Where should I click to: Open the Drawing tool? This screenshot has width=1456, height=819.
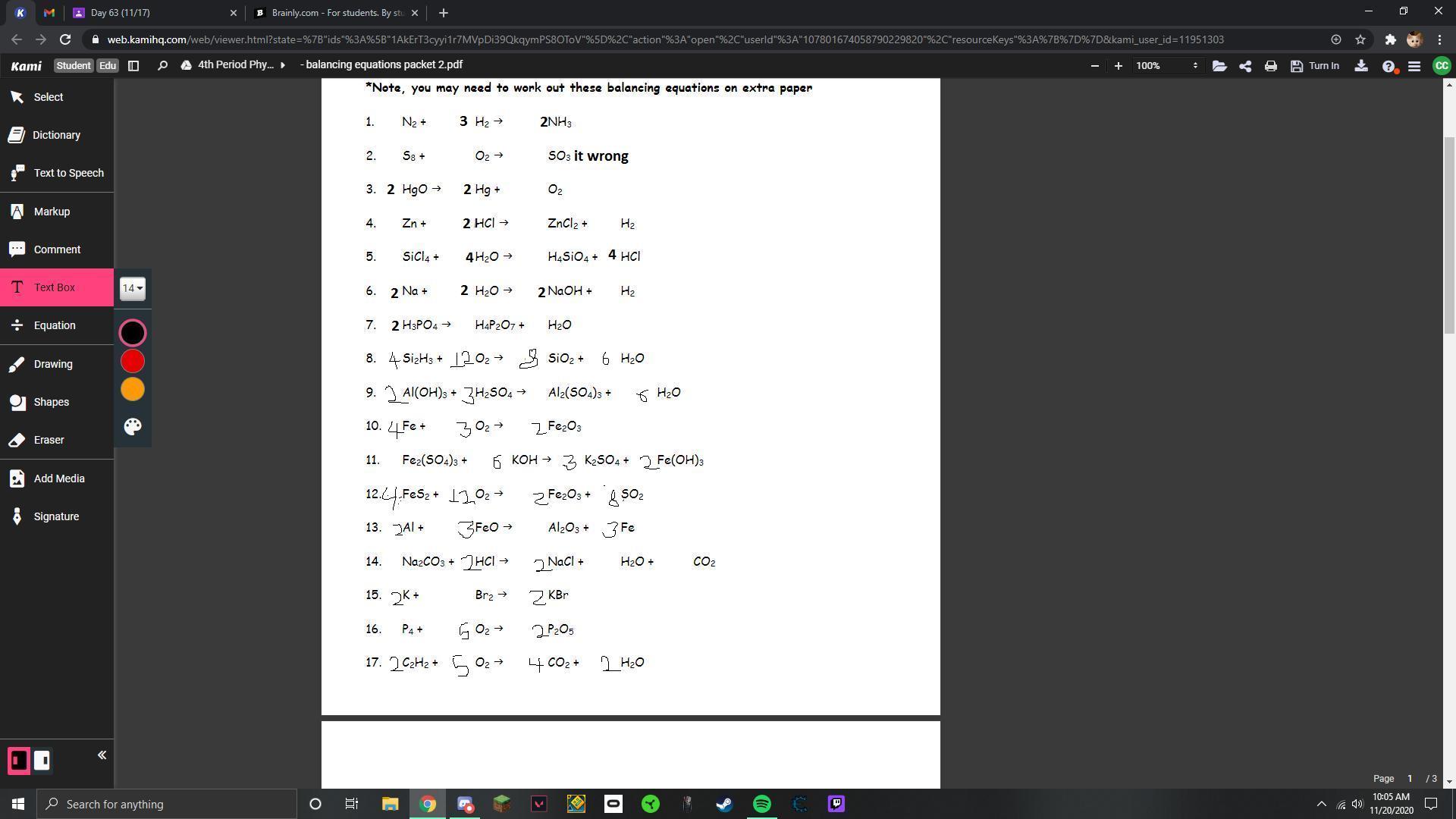point(52,364)
